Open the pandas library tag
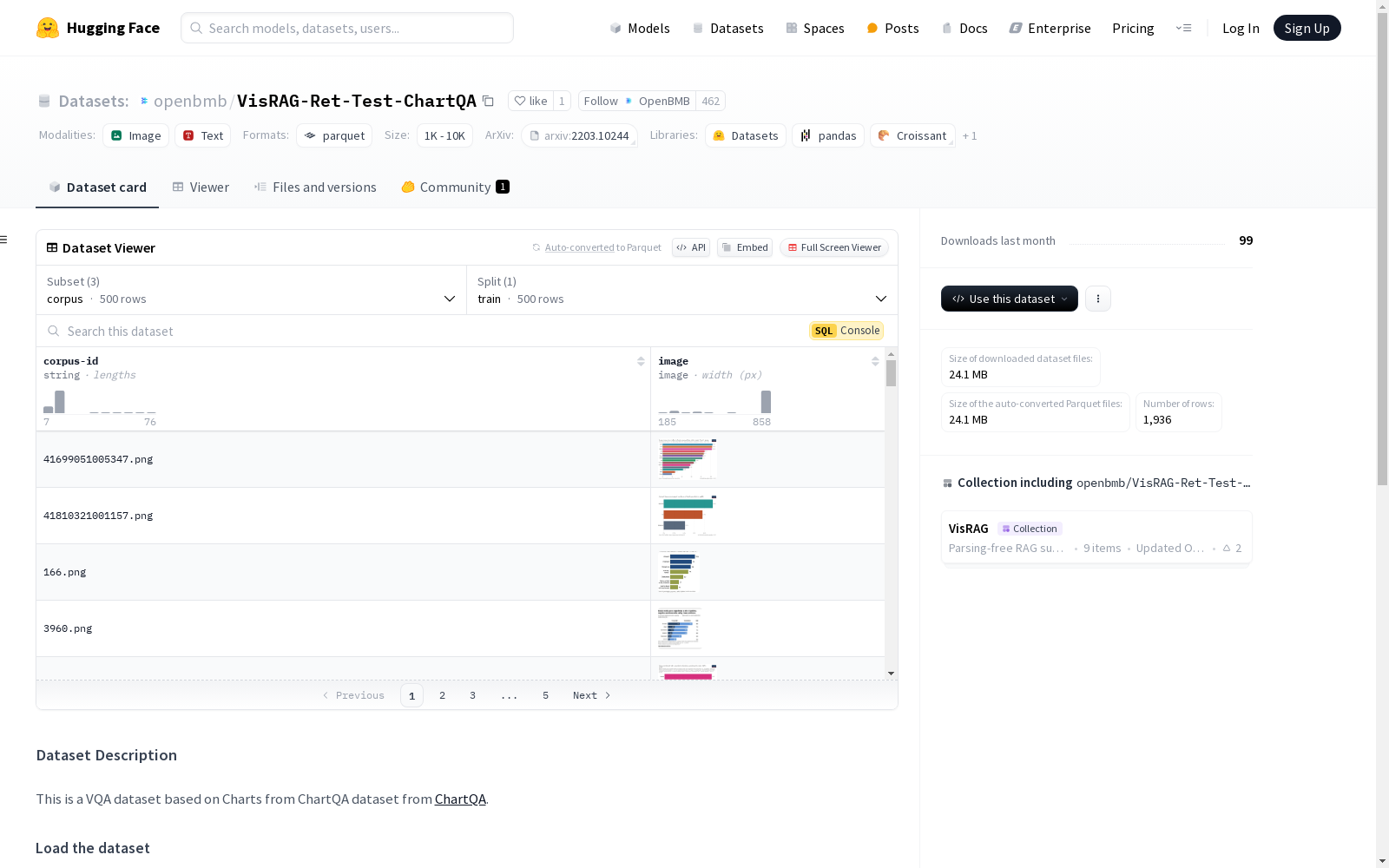Viewport: 1389px width, 868px height. pos(828,135)
